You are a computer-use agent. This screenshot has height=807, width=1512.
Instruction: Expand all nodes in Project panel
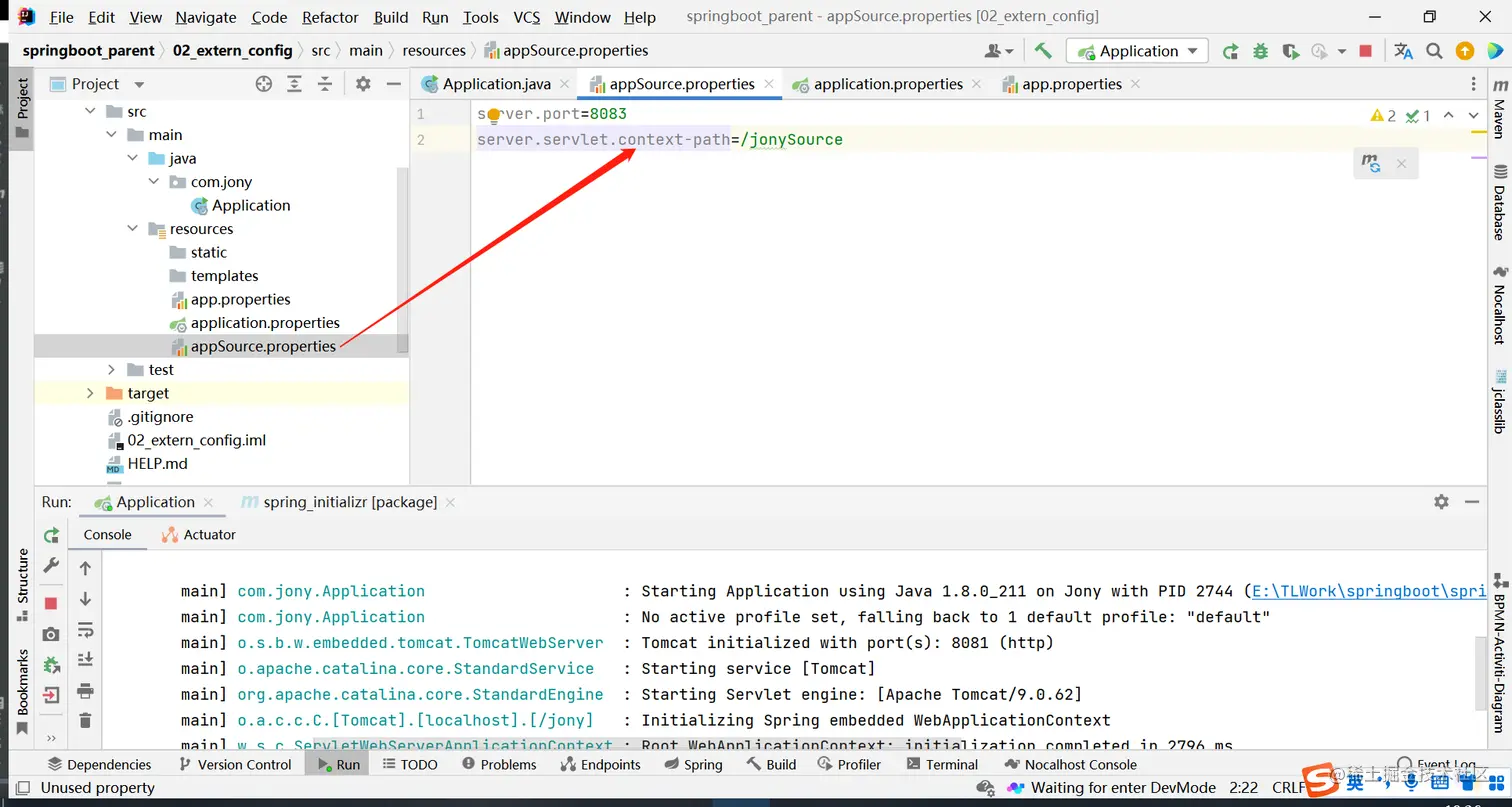(294, 84)
